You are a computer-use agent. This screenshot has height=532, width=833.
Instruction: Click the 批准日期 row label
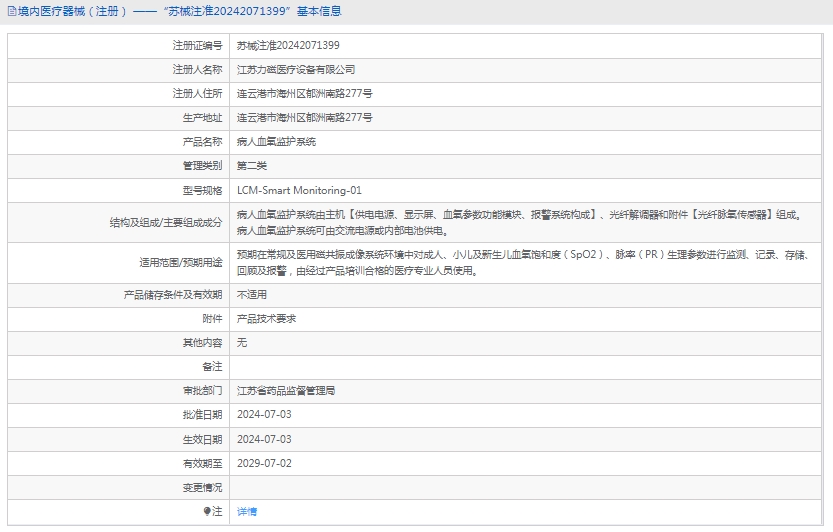click(x=204, y=414)
